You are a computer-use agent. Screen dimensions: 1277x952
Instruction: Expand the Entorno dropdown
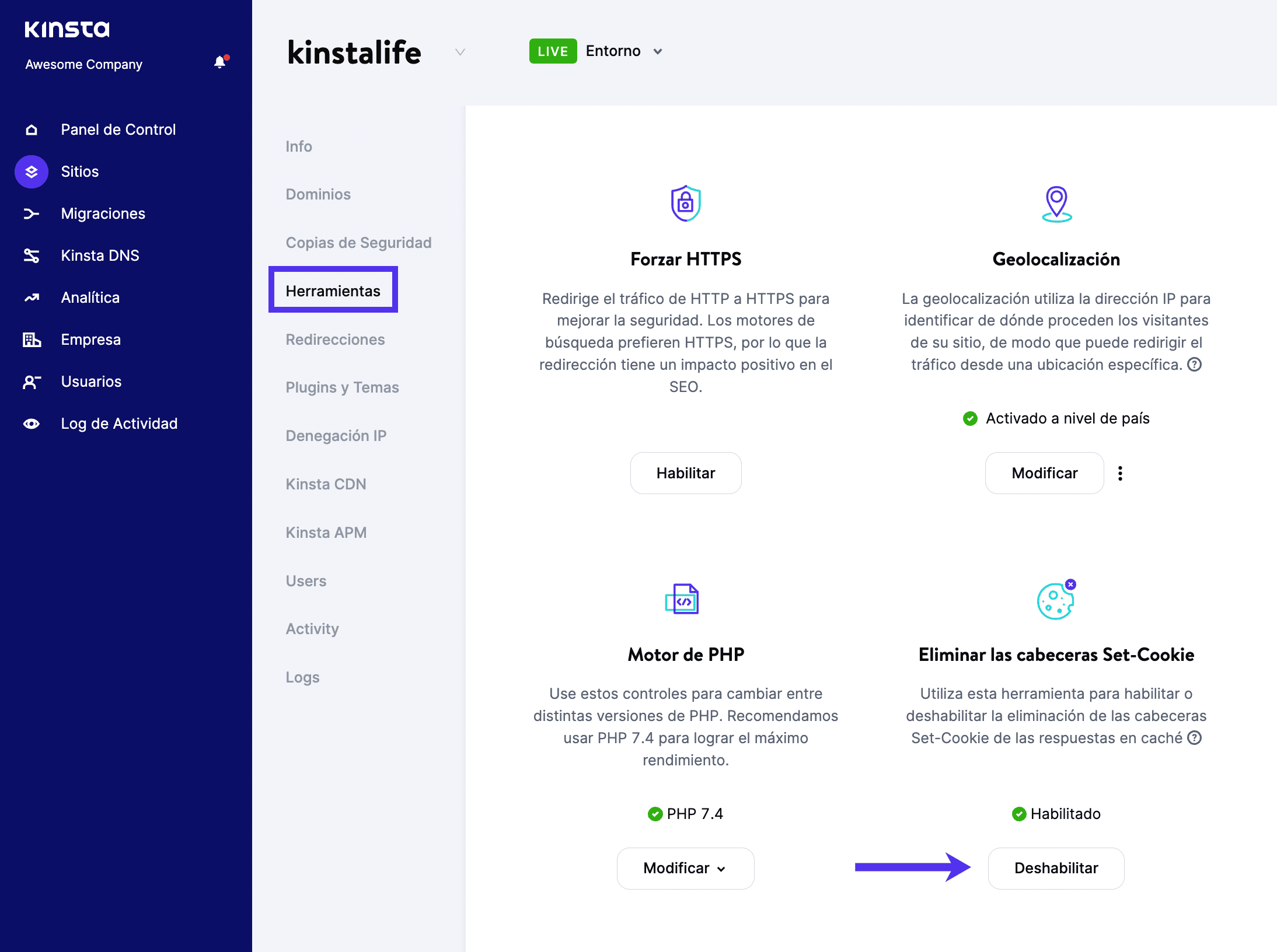658,51
